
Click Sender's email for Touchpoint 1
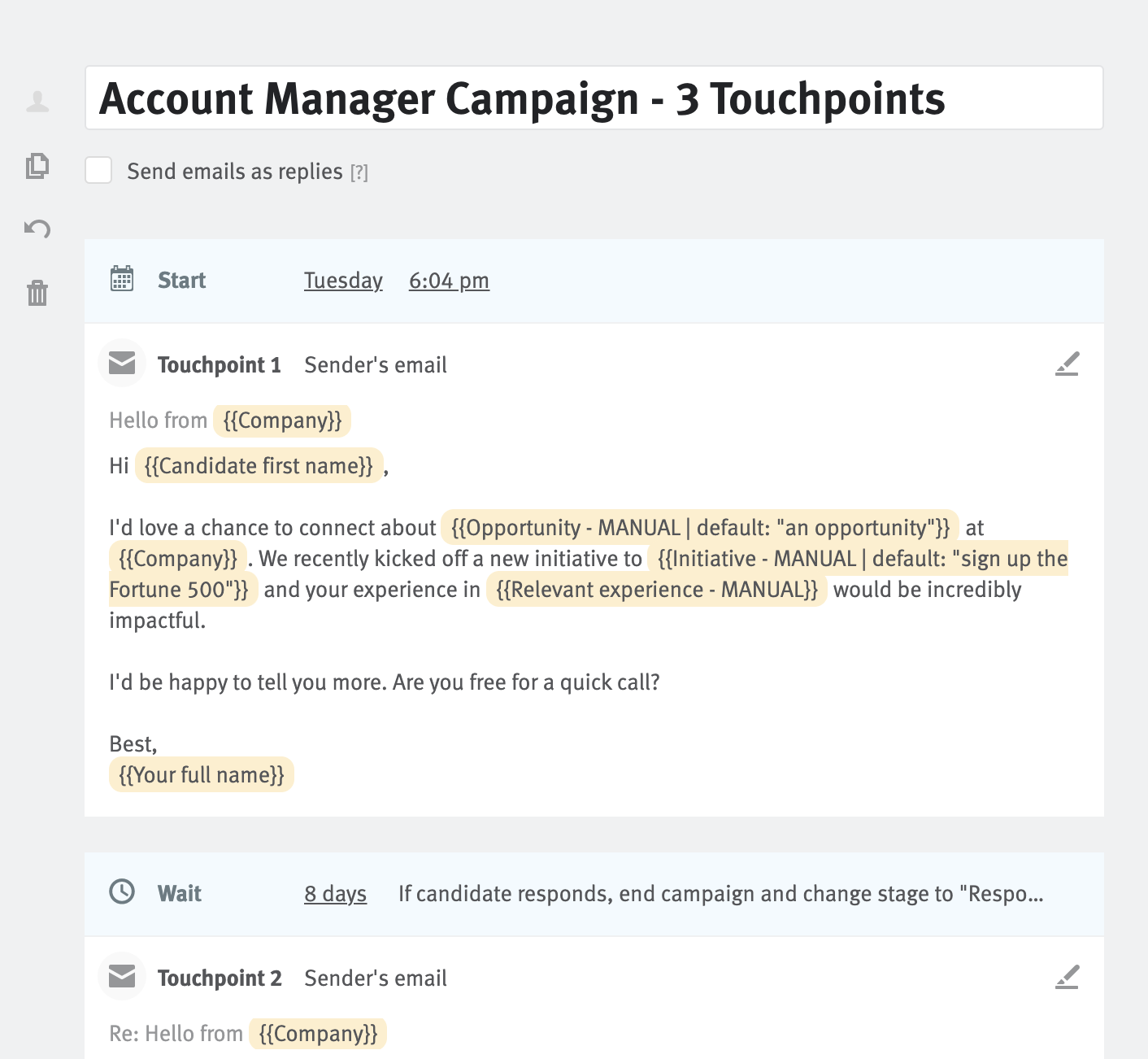click(376, 365)
